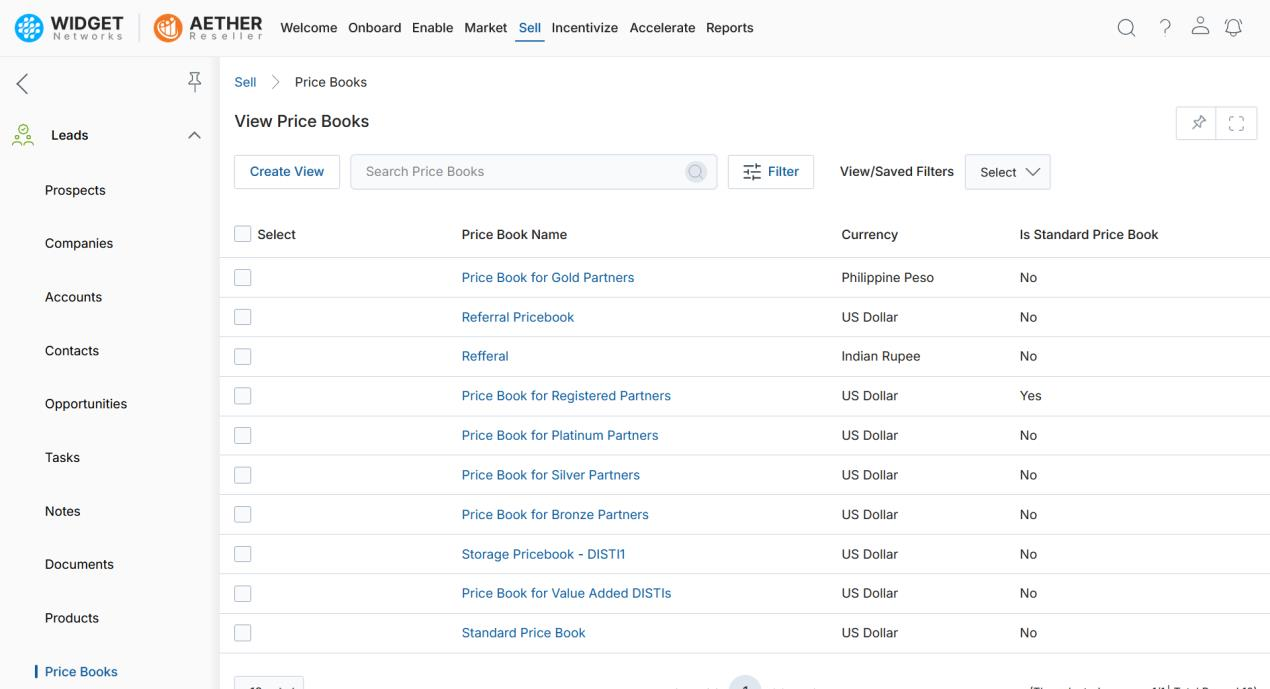Click the Currency column header
Image resolution: width=1270 pixels, height=689 pixels.
coord(870,235)
